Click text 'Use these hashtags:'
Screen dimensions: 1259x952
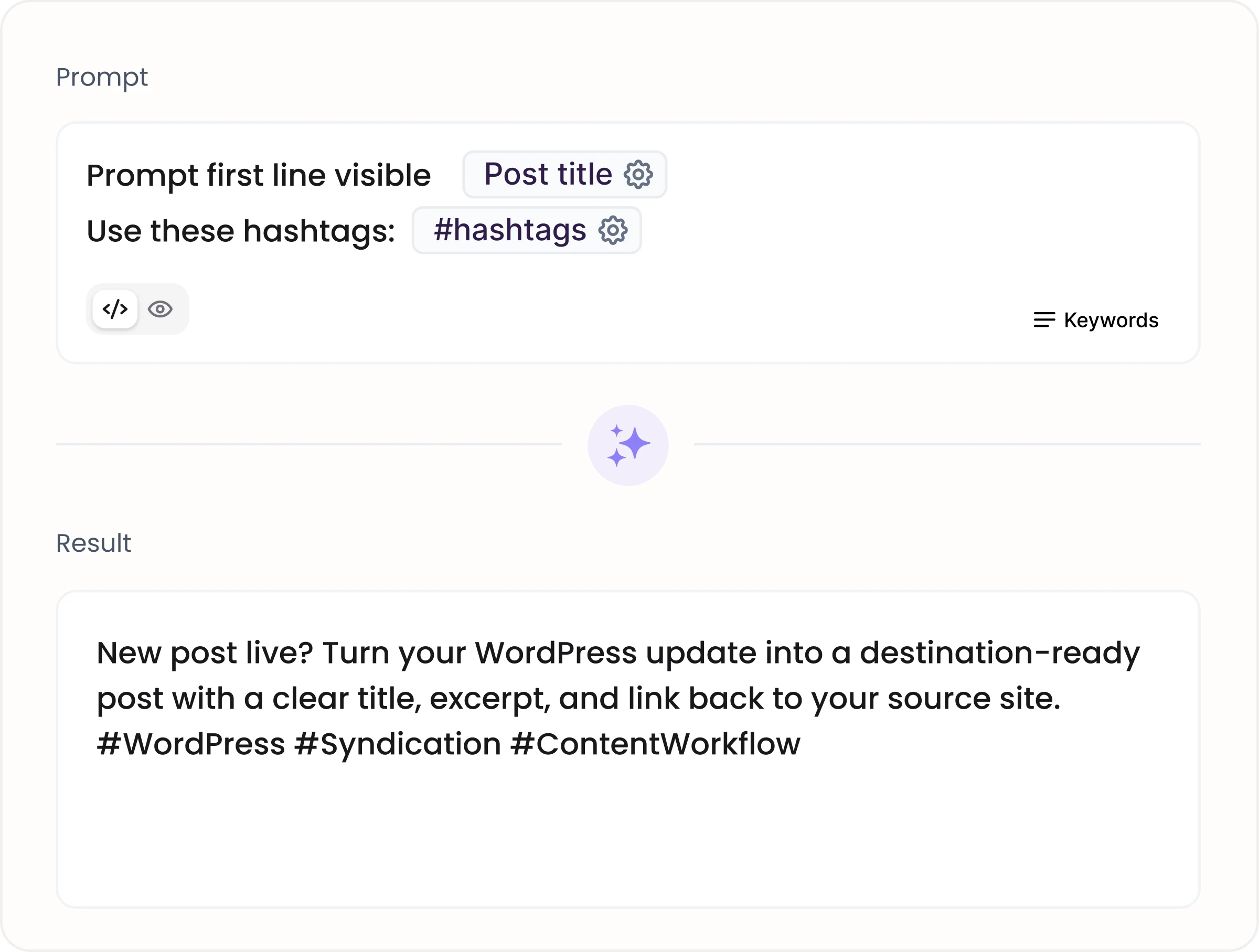pos(241,232)
